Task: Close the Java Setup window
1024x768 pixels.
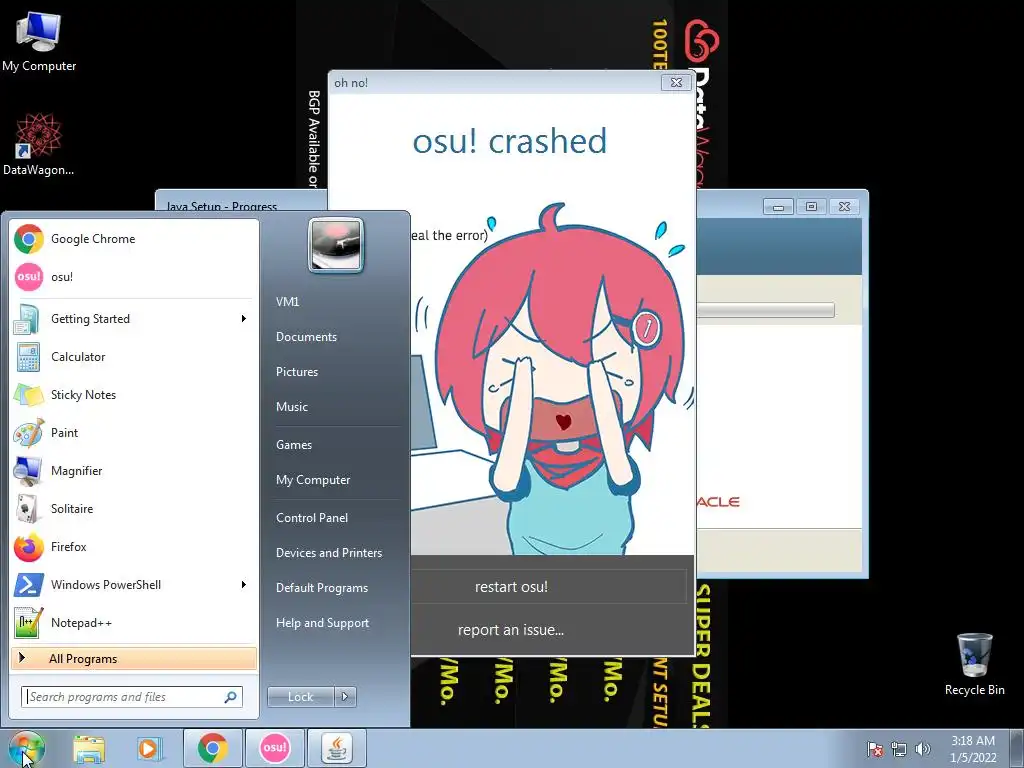Action: tap(844, 206)
